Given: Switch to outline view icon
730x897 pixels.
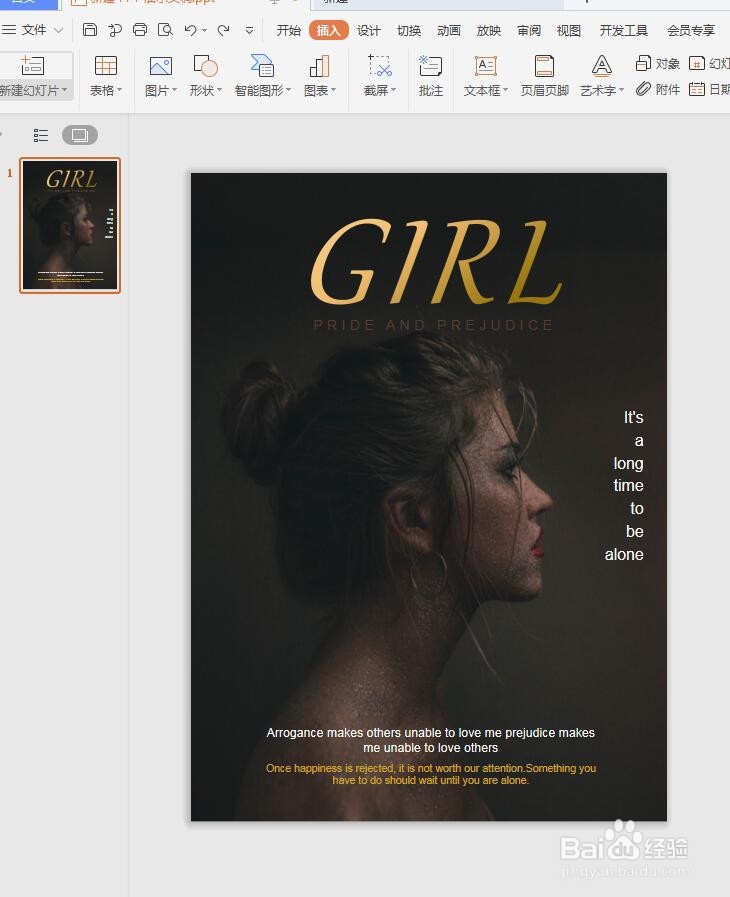Looking at the screenshot, I should (41, 135).
